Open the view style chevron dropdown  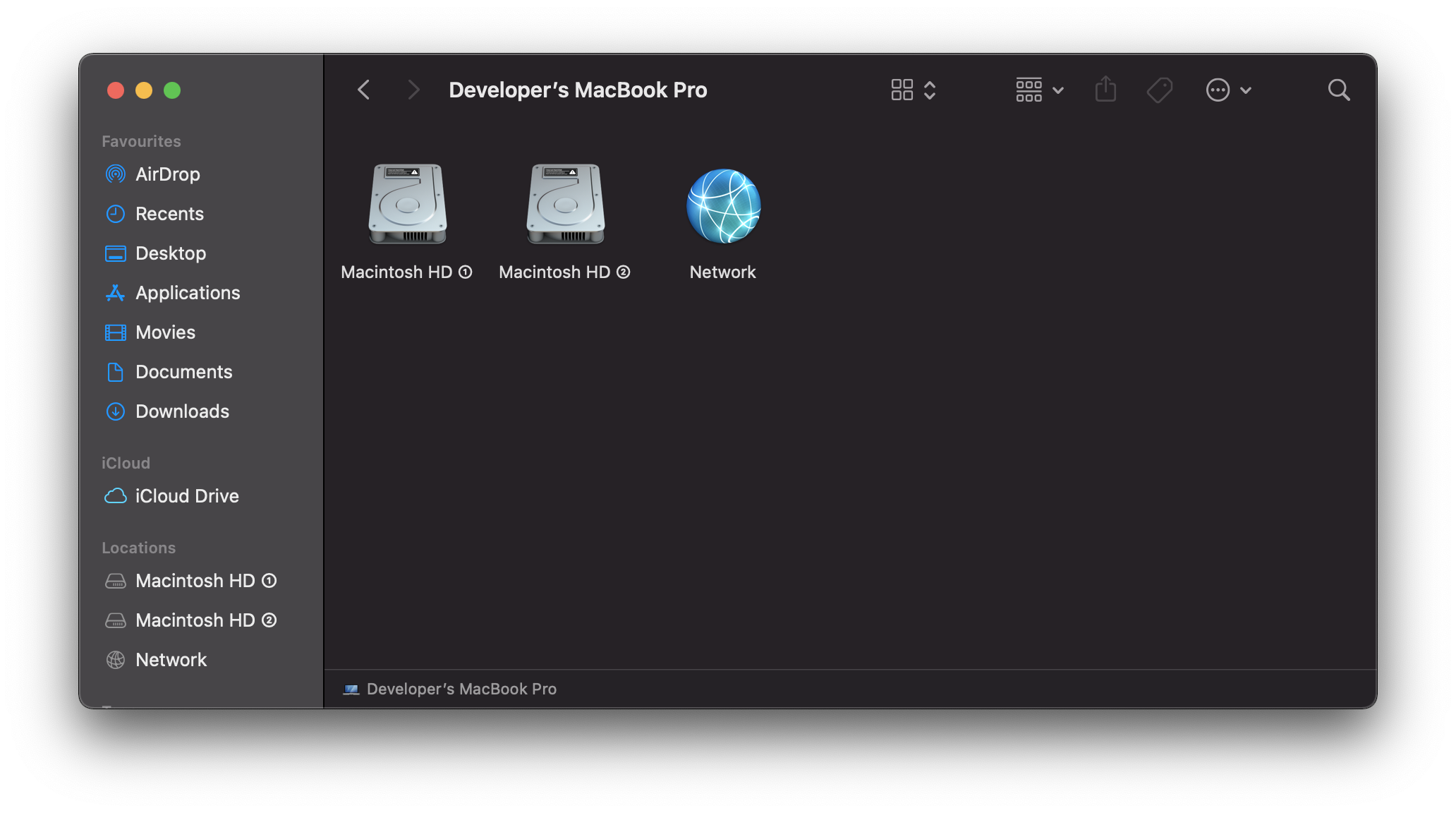(x=930, y=90)
